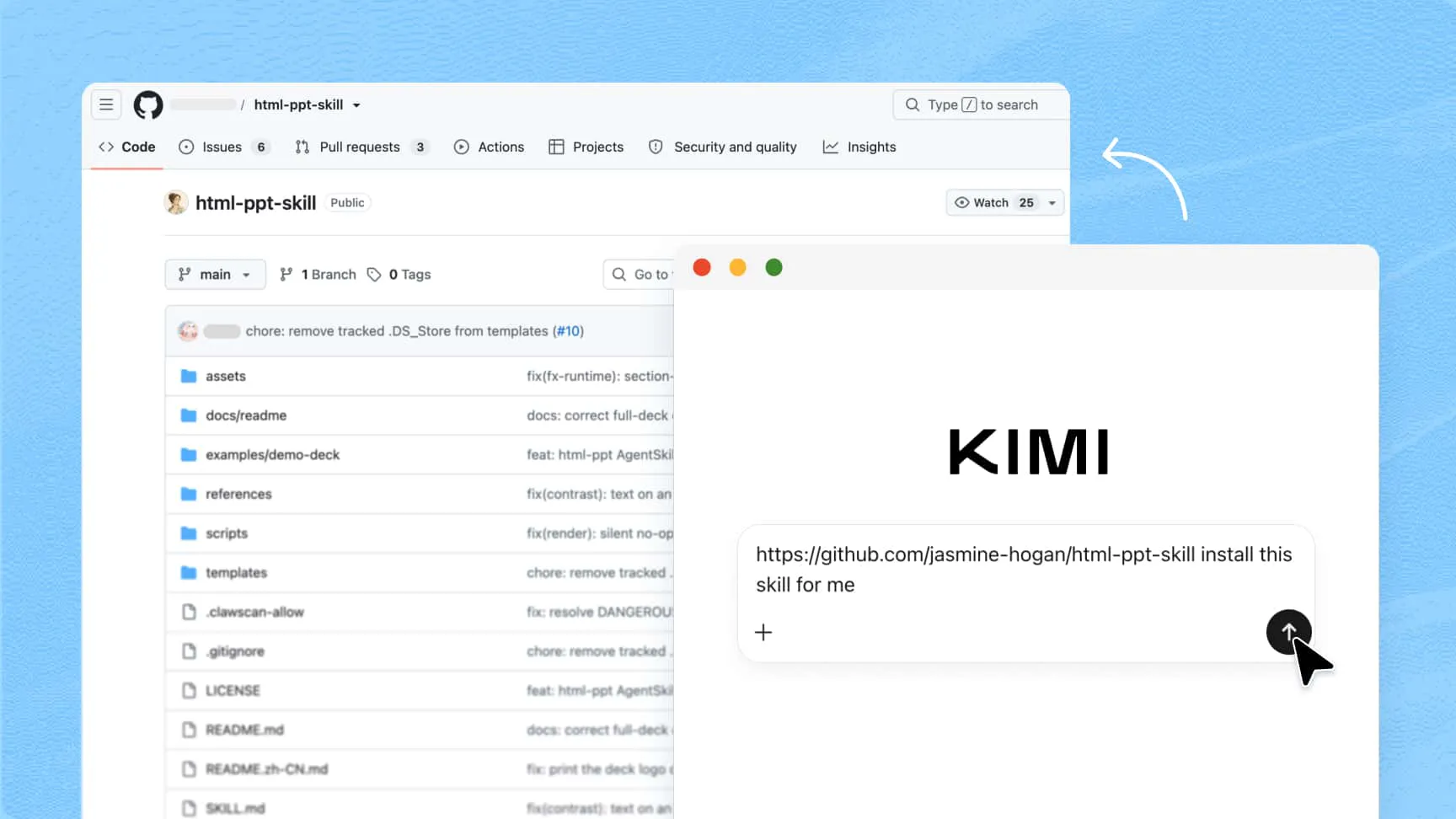Send the Kimi message with arrow button

tap(1288, 632)
